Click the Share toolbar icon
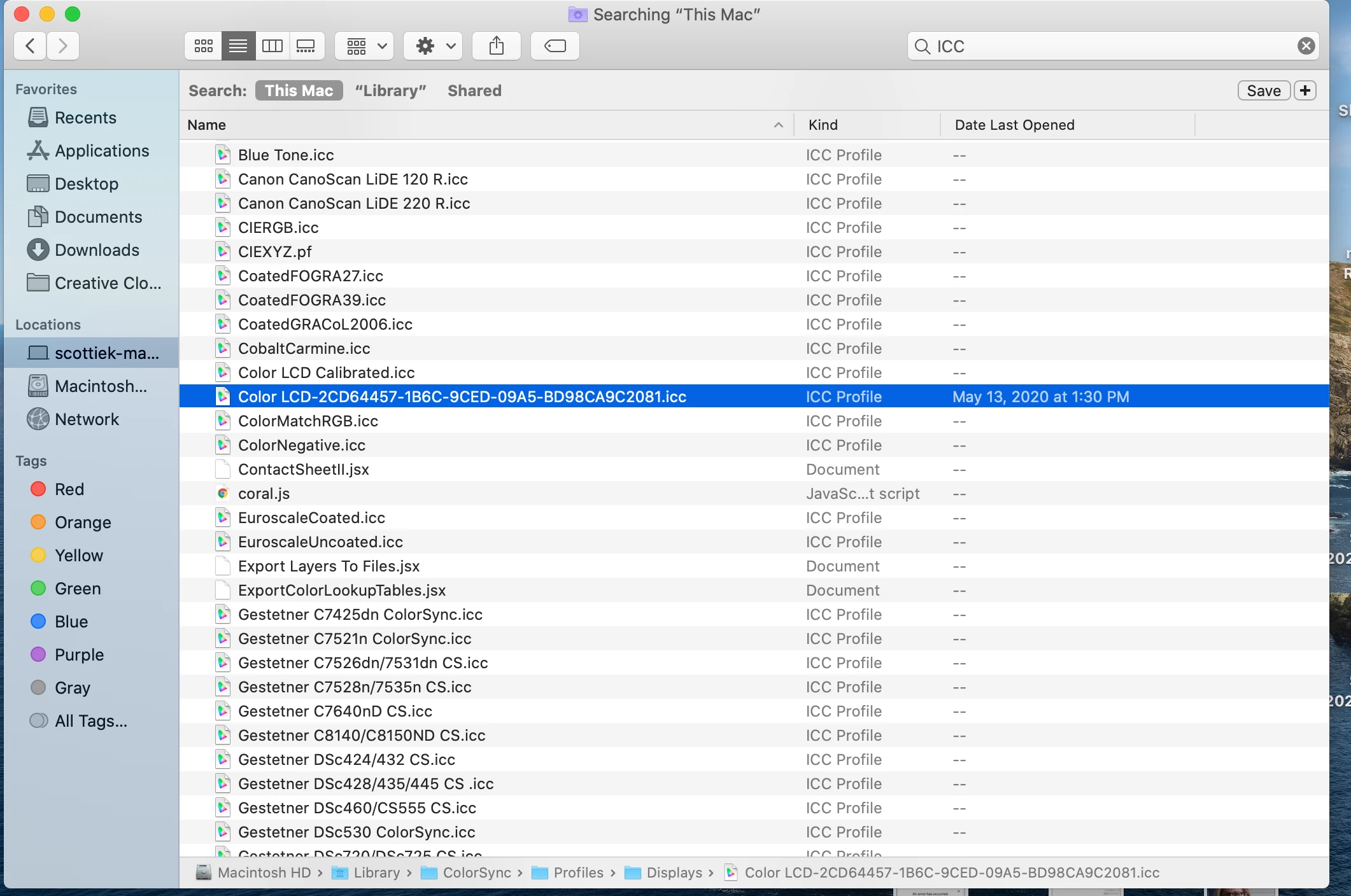The image size is (1351, 896). [x=496, y=46]
